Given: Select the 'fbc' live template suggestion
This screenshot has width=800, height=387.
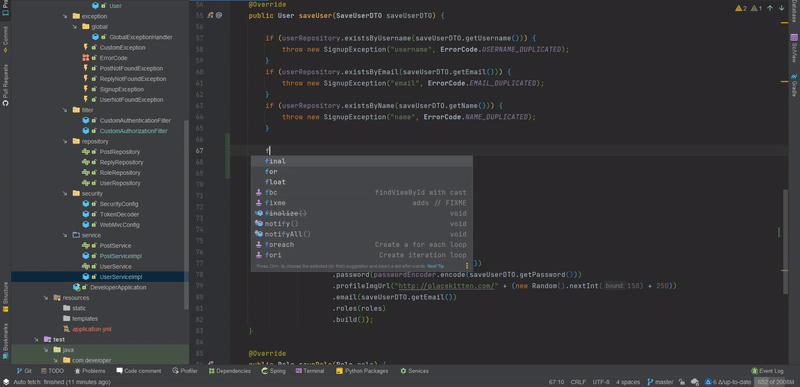Looking at the screenshot, I should pos(362,193).
